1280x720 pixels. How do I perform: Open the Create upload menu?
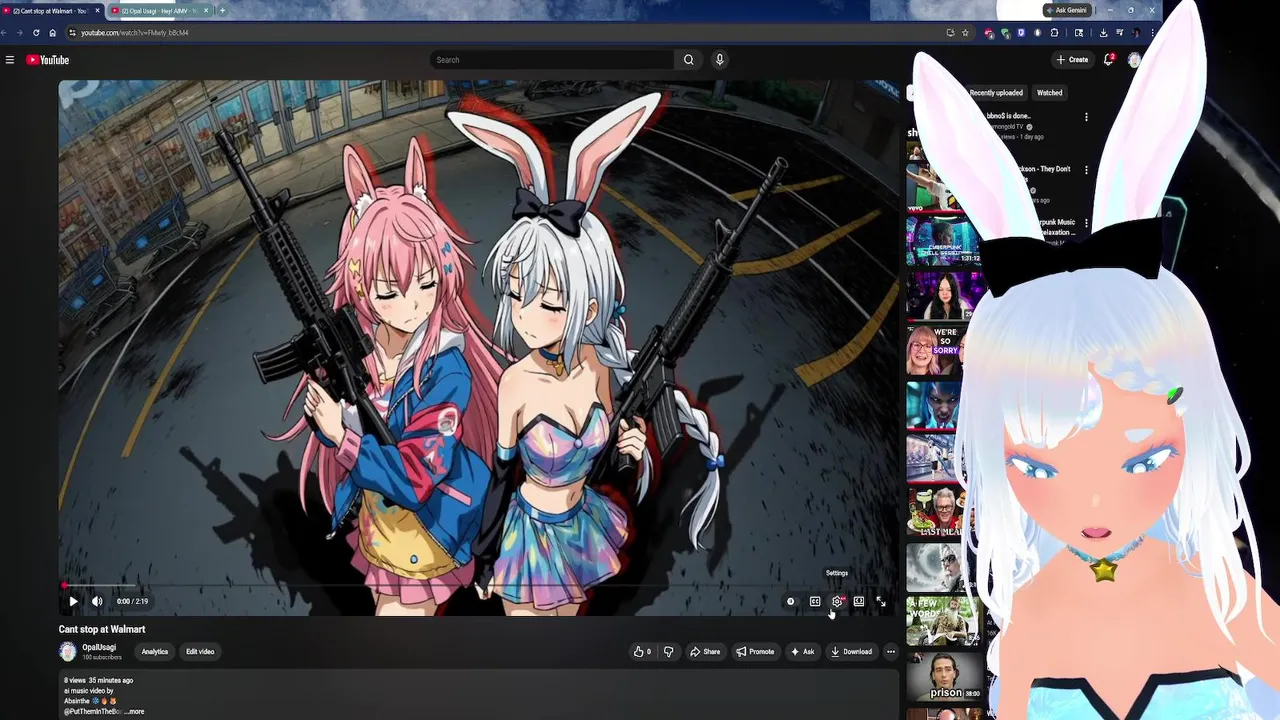point(1072,60)
